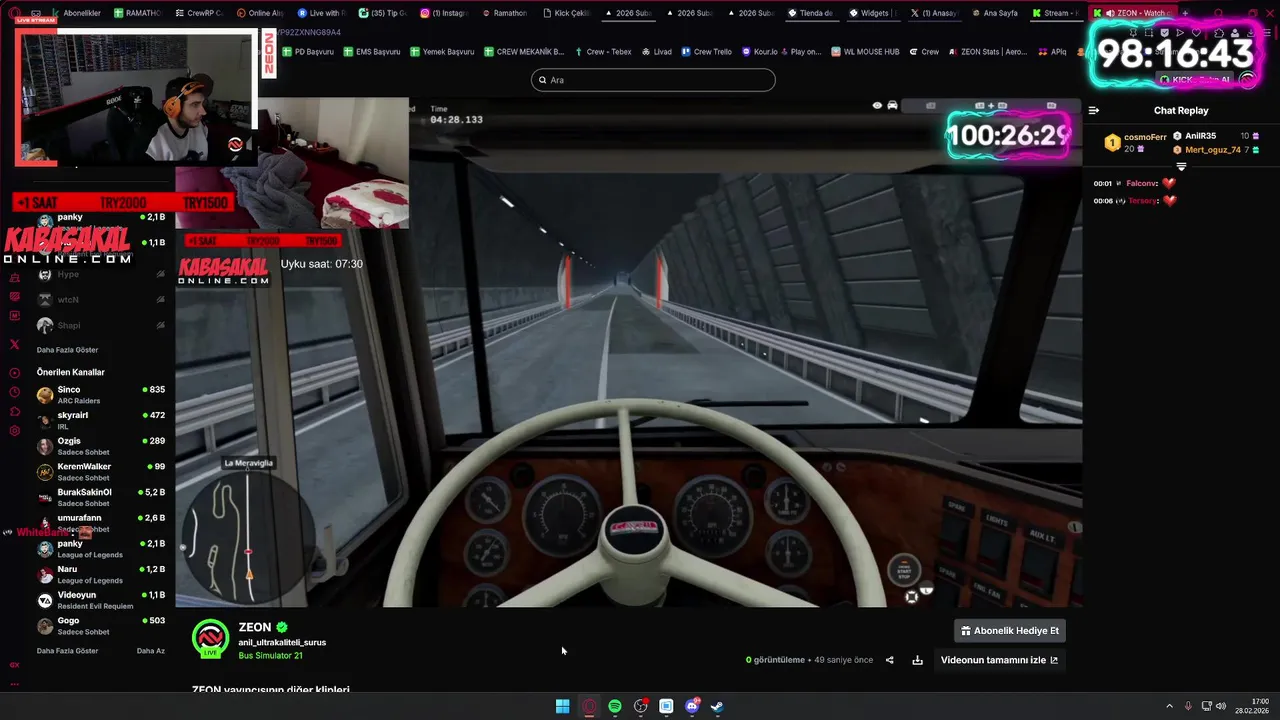Open Discord from the taskbar
This screenshot has height=720, width=1280.
tap(692, 706)
